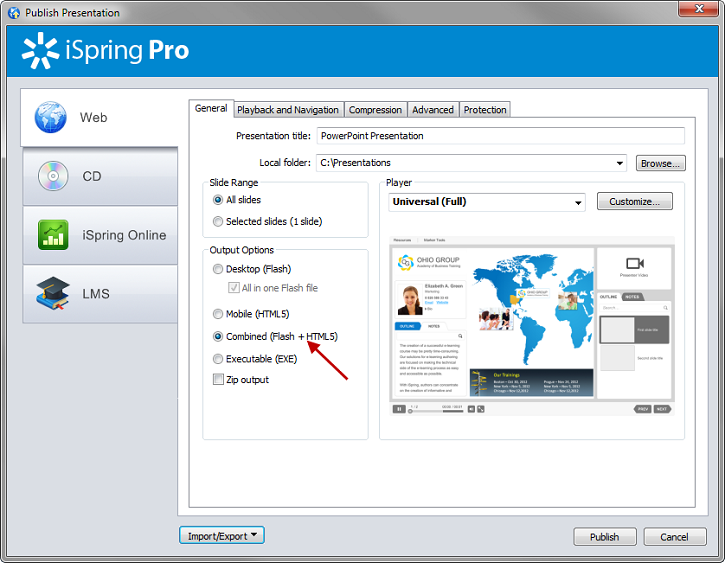This screenshot has width=725, height=563.
Task: Open the Protection tab
Action: (485, 110)
